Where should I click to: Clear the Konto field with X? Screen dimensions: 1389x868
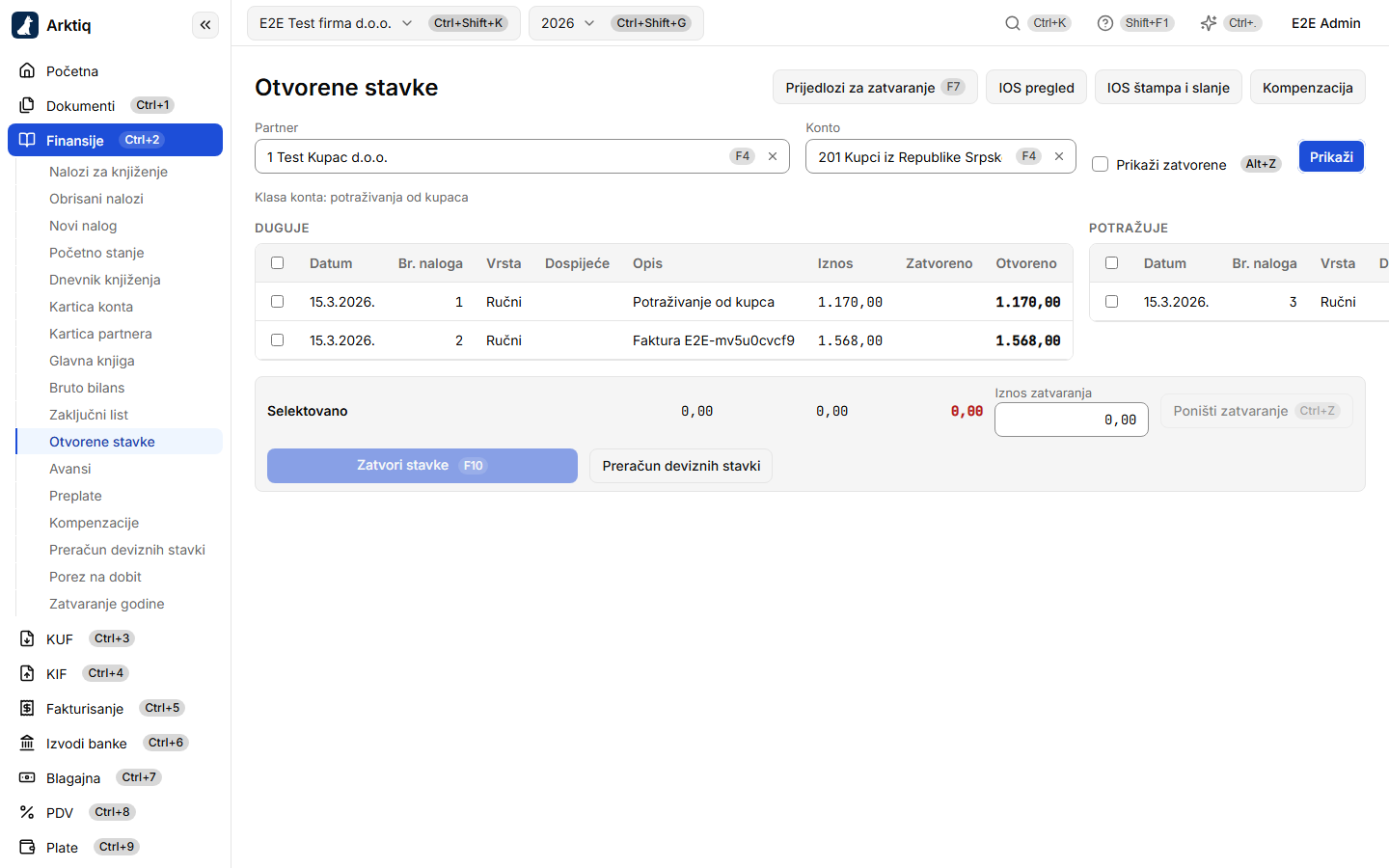(x=1059, y=156)
